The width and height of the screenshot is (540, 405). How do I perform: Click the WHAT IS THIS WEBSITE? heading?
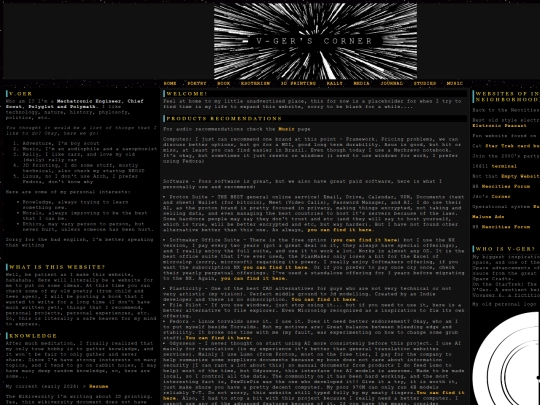(57, 267)
